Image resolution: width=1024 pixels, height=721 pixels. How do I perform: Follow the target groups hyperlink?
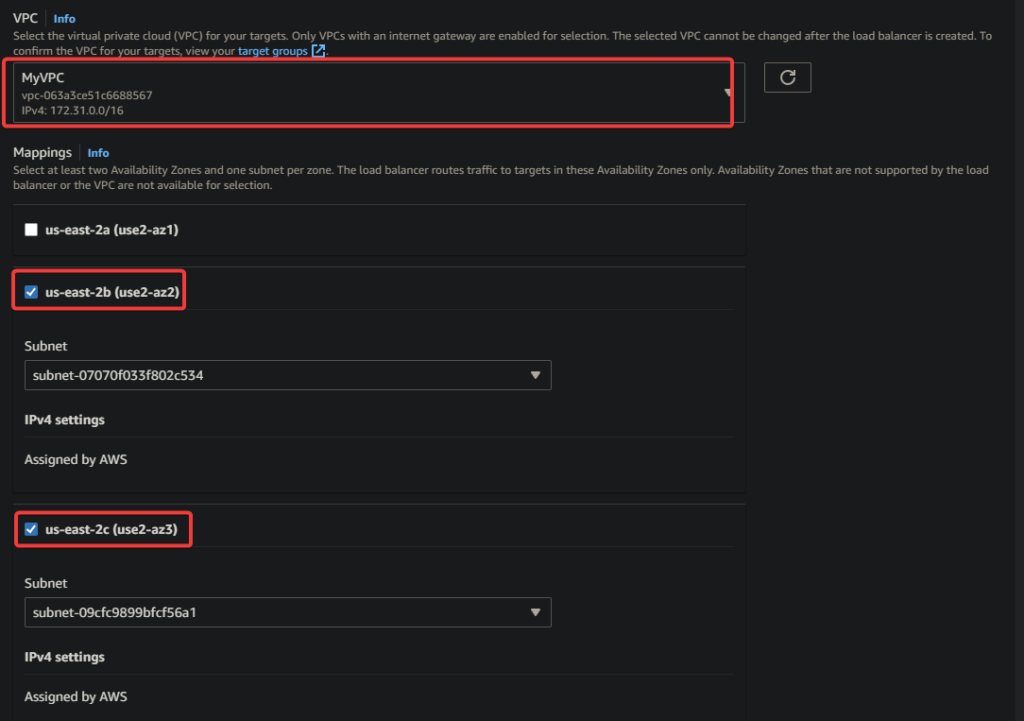coord(272,50)
